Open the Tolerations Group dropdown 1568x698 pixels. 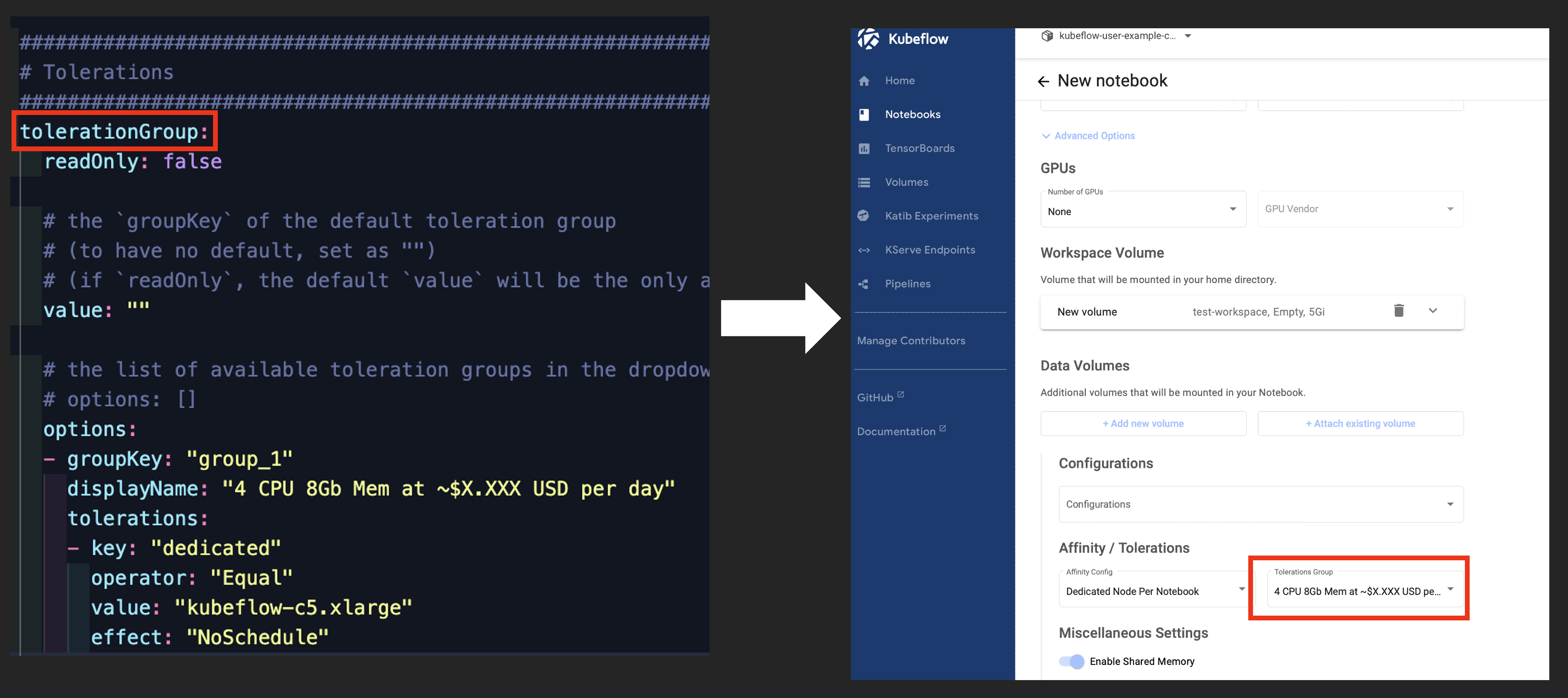coord(1364,590)
